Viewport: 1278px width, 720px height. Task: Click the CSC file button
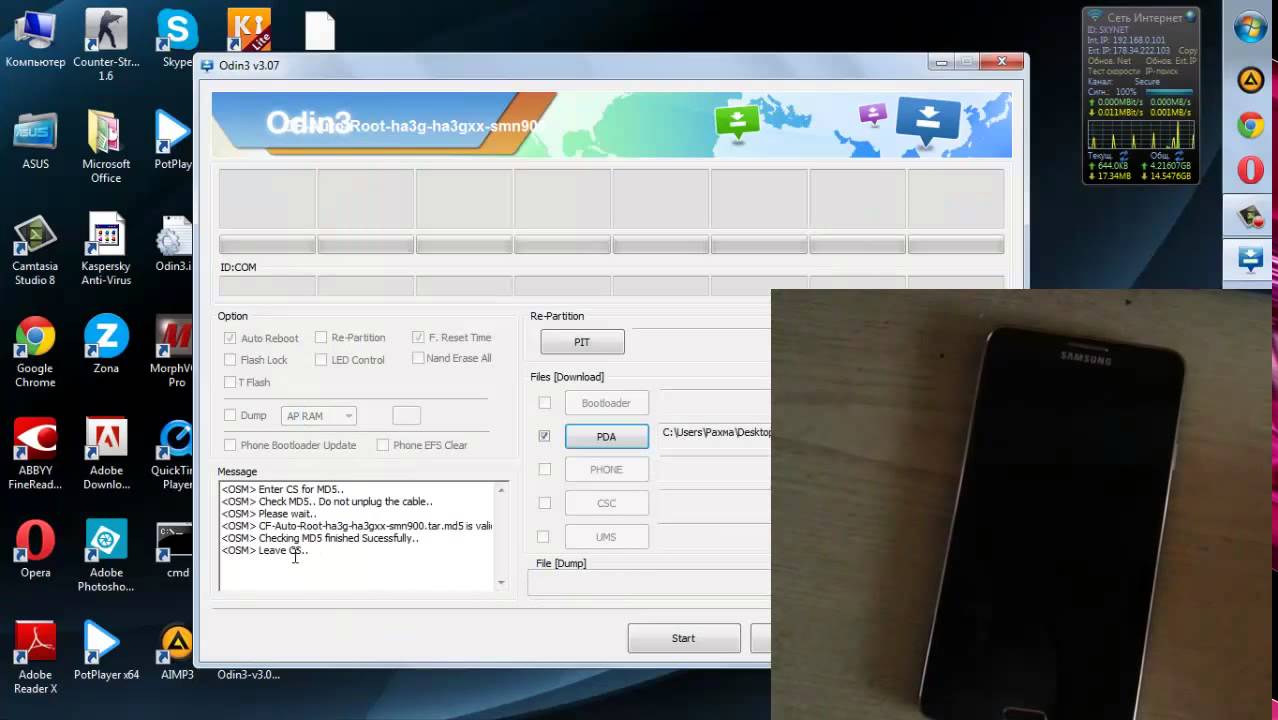[606, 503]
